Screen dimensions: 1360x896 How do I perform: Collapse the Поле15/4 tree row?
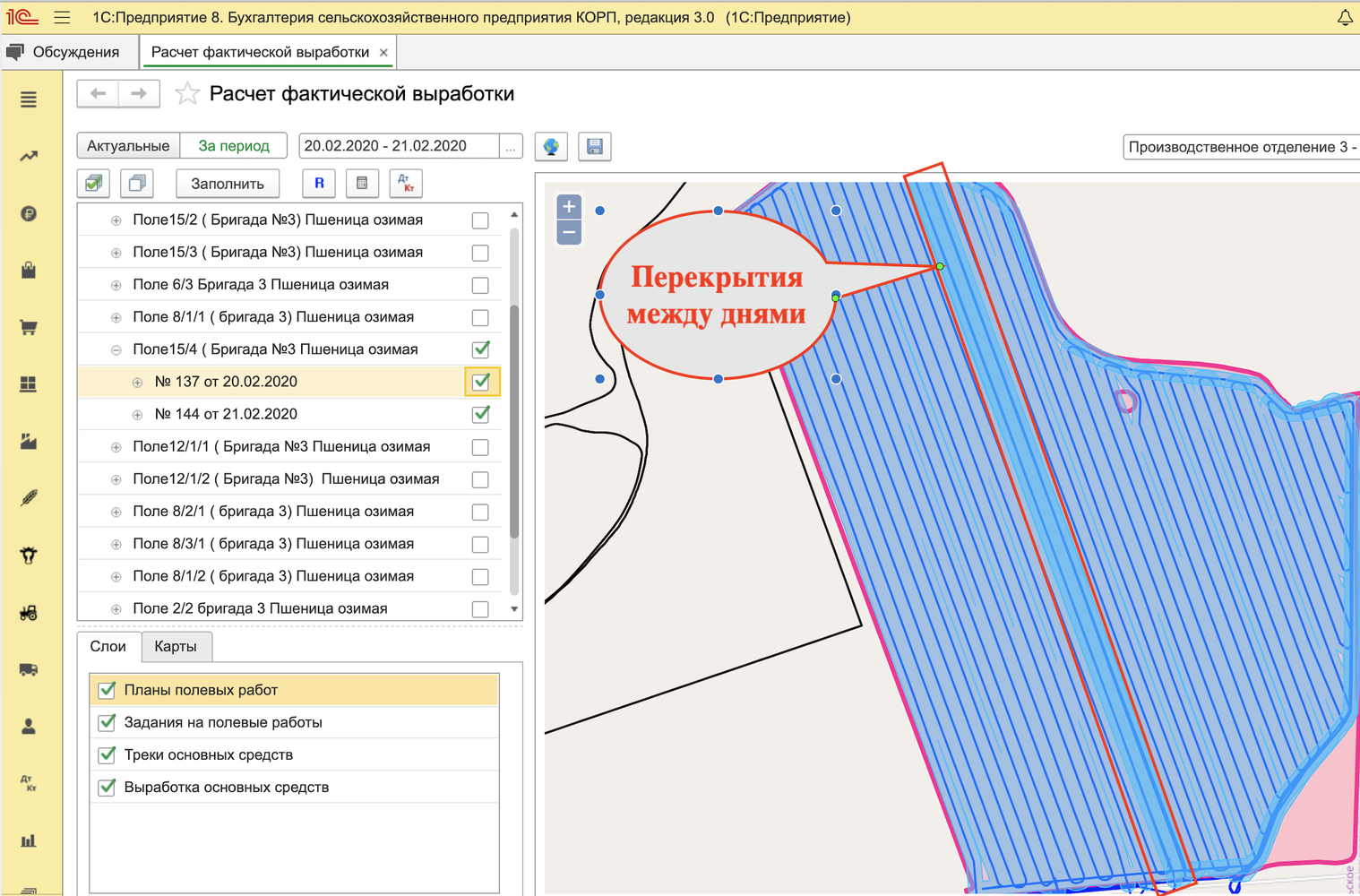tap(116, 349)
